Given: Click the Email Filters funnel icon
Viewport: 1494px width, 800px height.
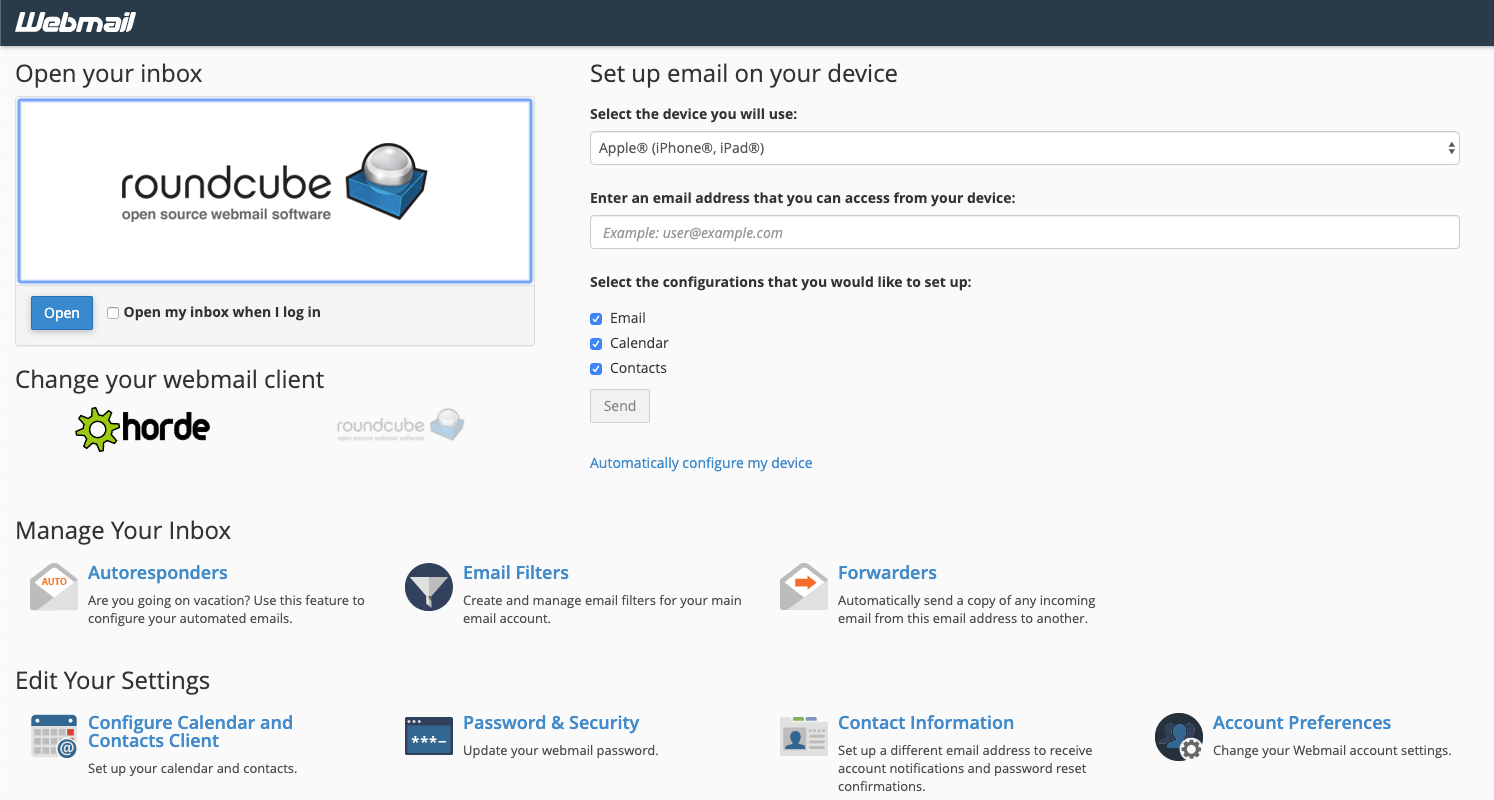Looking at the screenshot, I should tap(428, 588).
